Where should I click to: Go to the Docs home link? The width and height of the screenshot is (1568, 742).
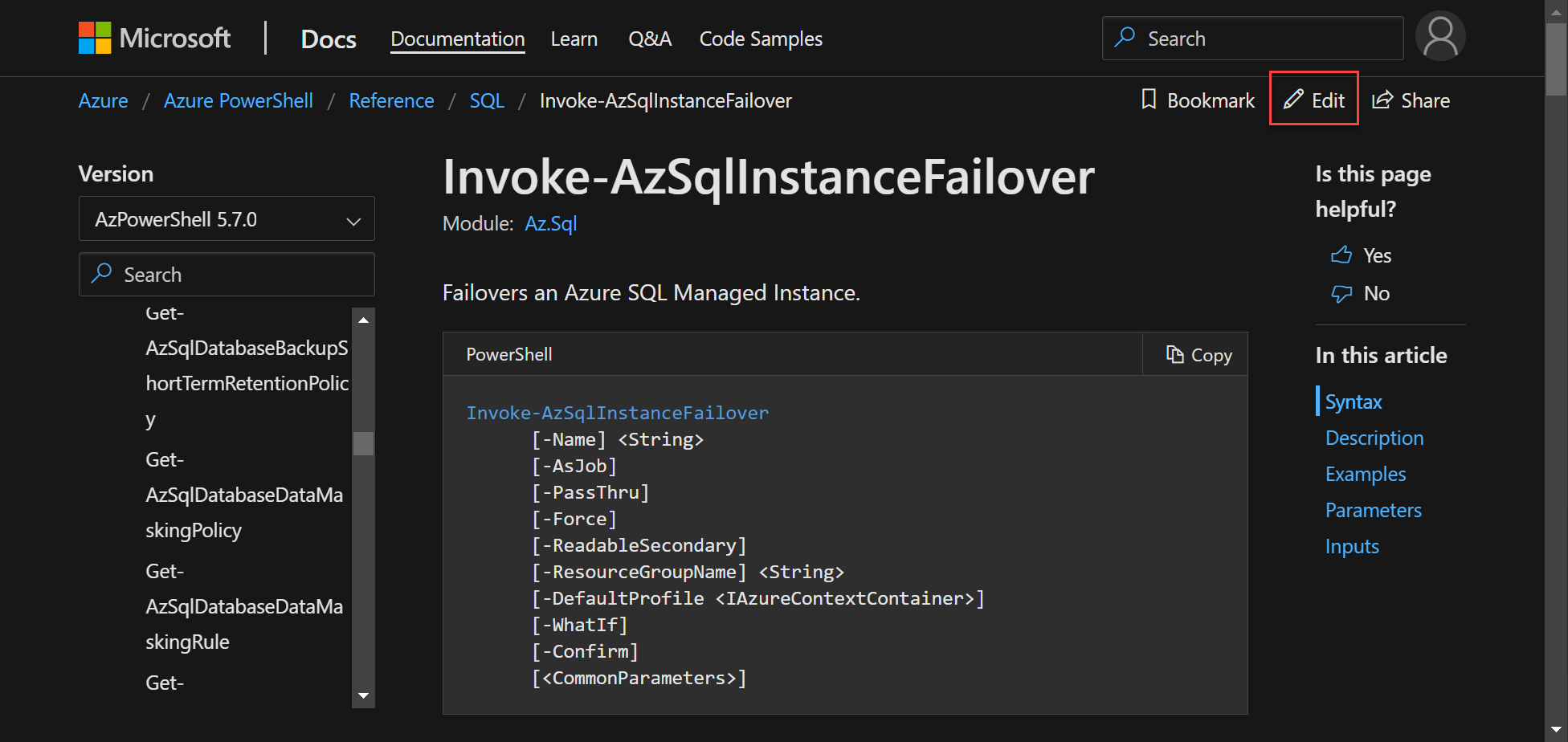[329, 39]
